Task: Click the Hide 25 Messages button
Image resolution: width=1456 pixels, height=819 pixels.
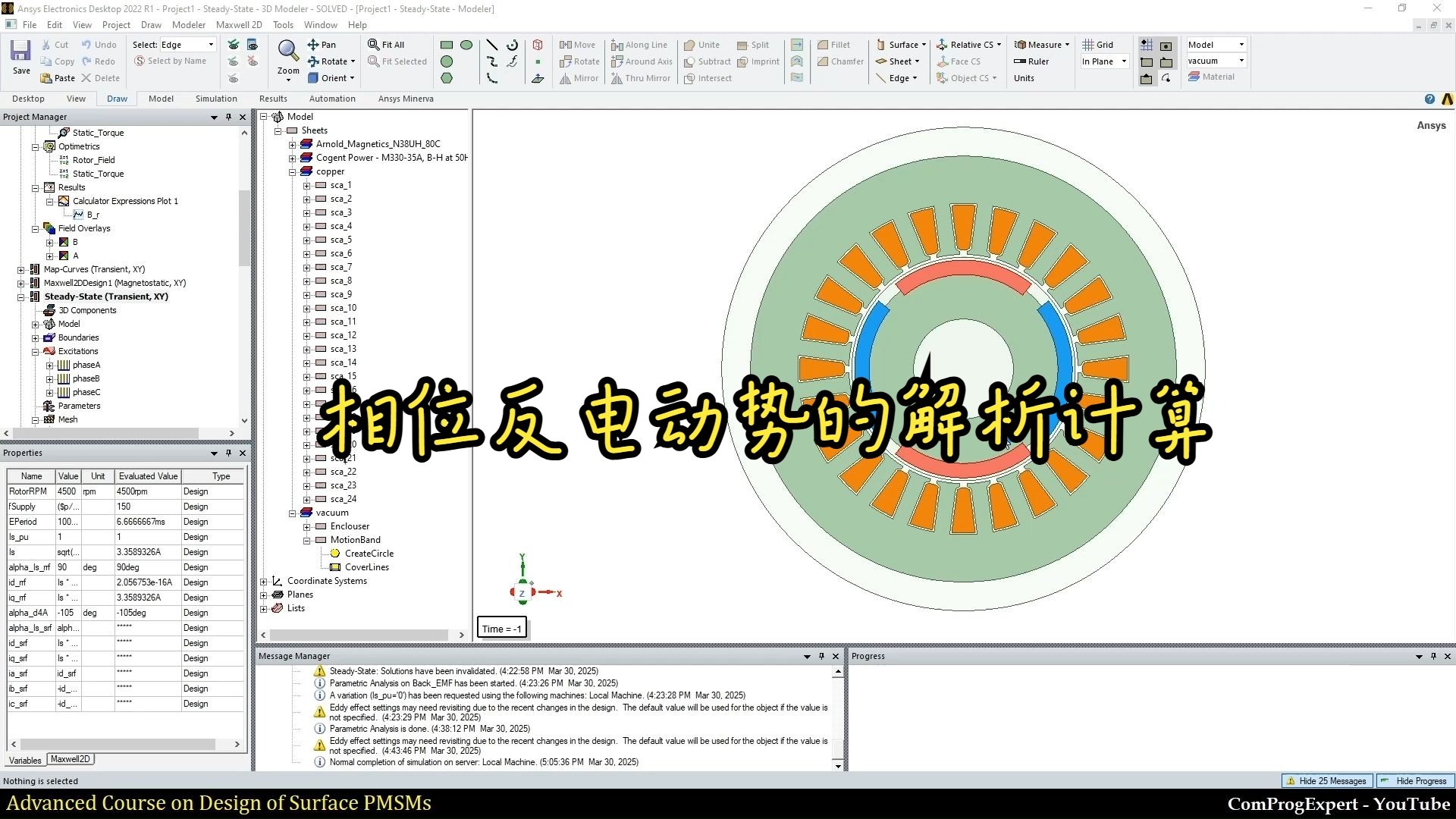Action: point(1326,781)
